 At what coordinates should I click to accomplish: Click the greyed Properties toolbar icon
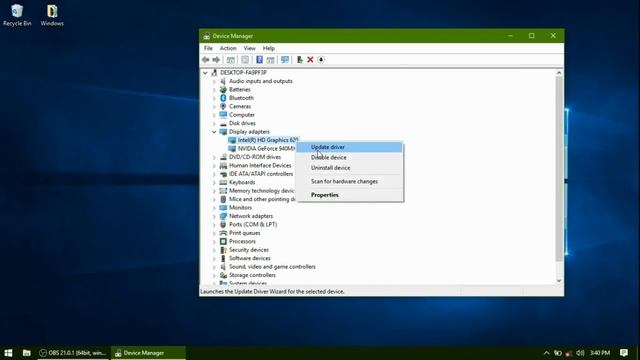click(245, 60)
